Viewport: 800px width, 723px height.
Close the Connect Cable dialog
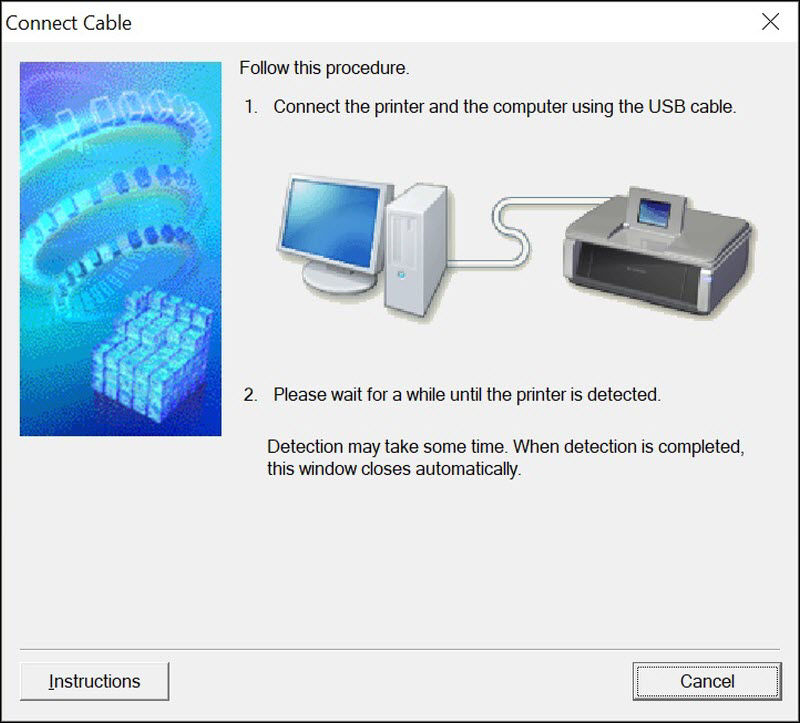pyautogui.click(x=770, y=22)
